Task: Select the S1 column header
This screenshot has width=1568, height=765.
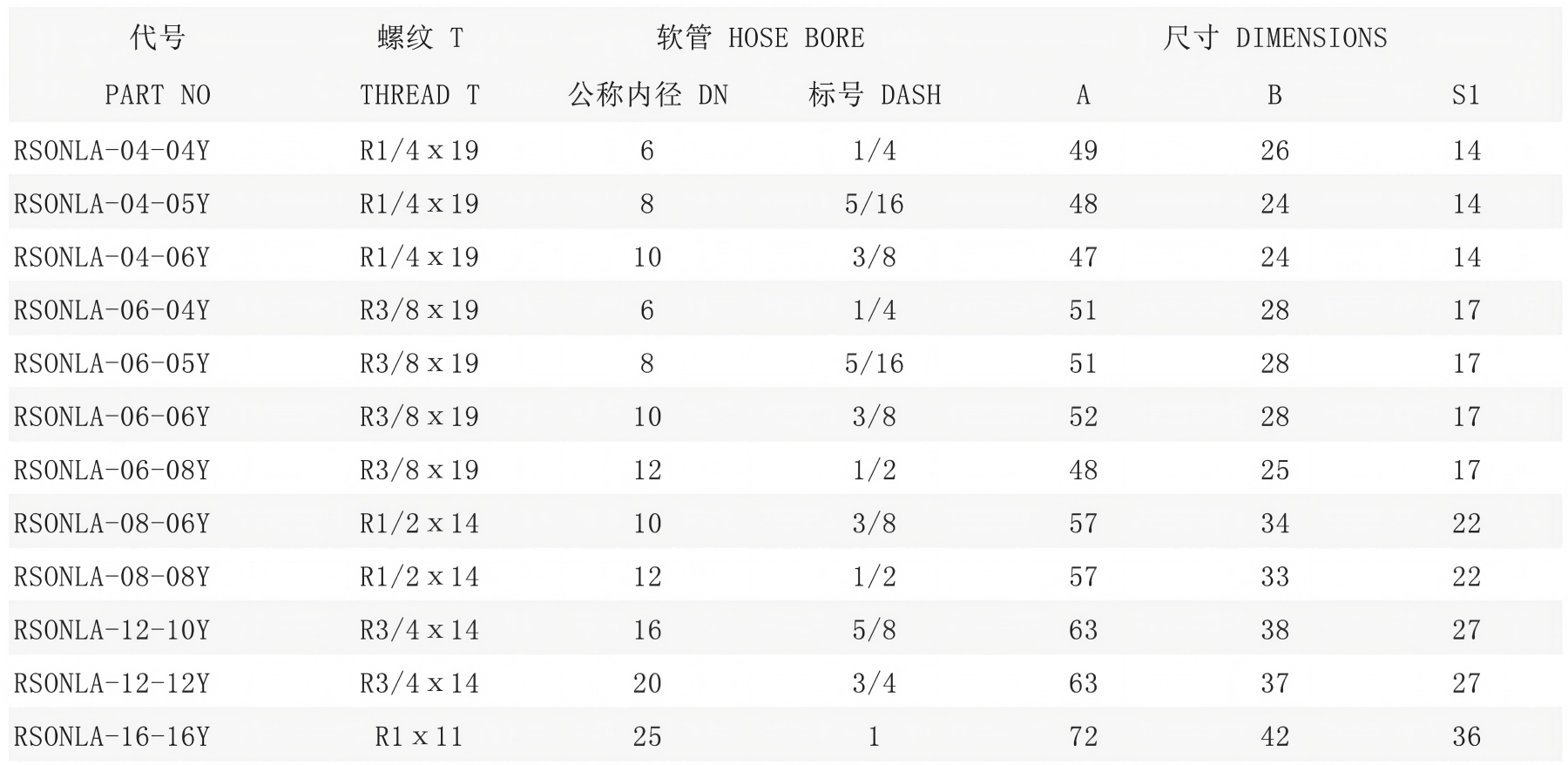Action: [1465, 94]
